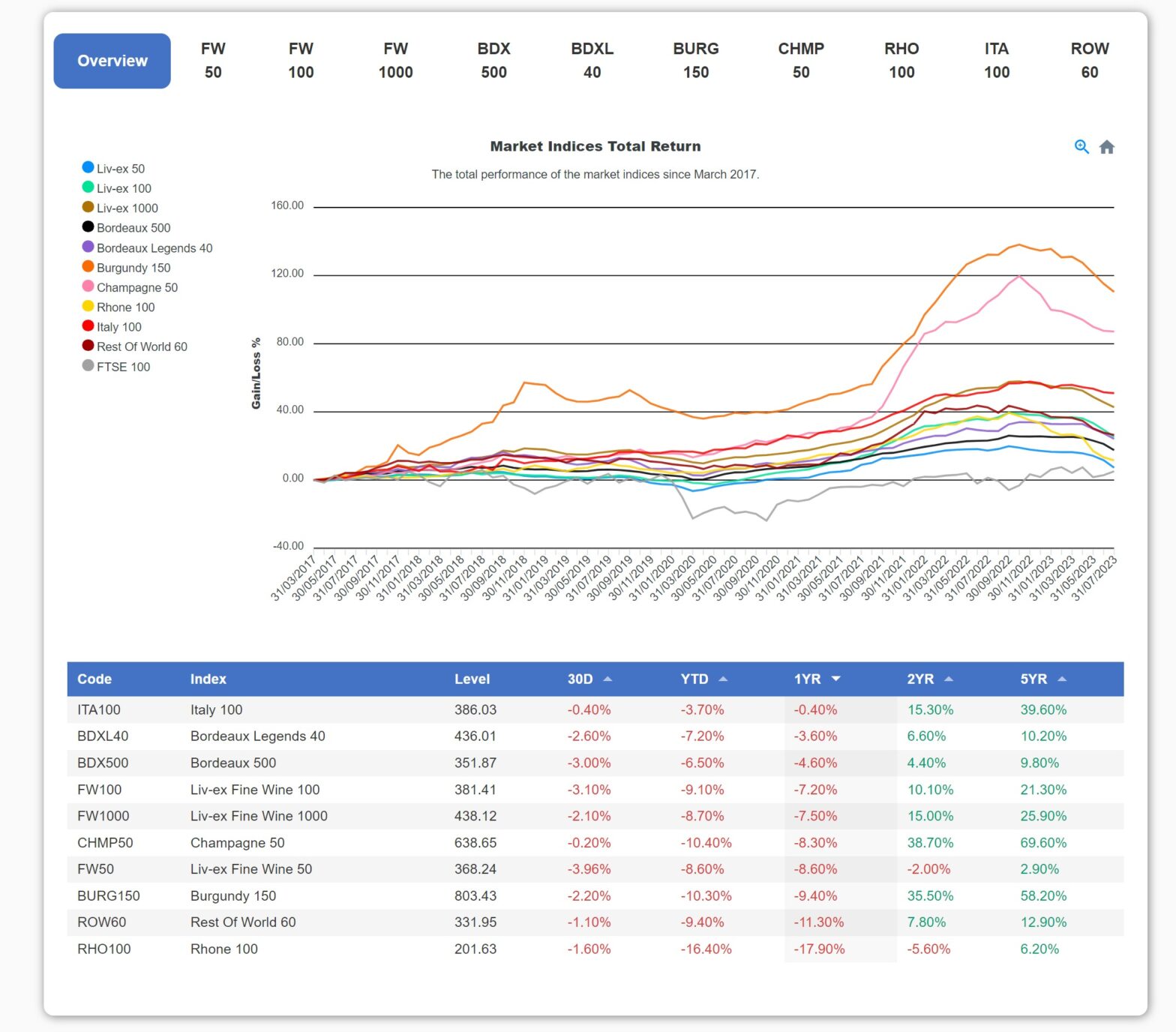Click the YTD sort arrow
This screenshot has height=1032, width=1176.
(x=723, y=679)
